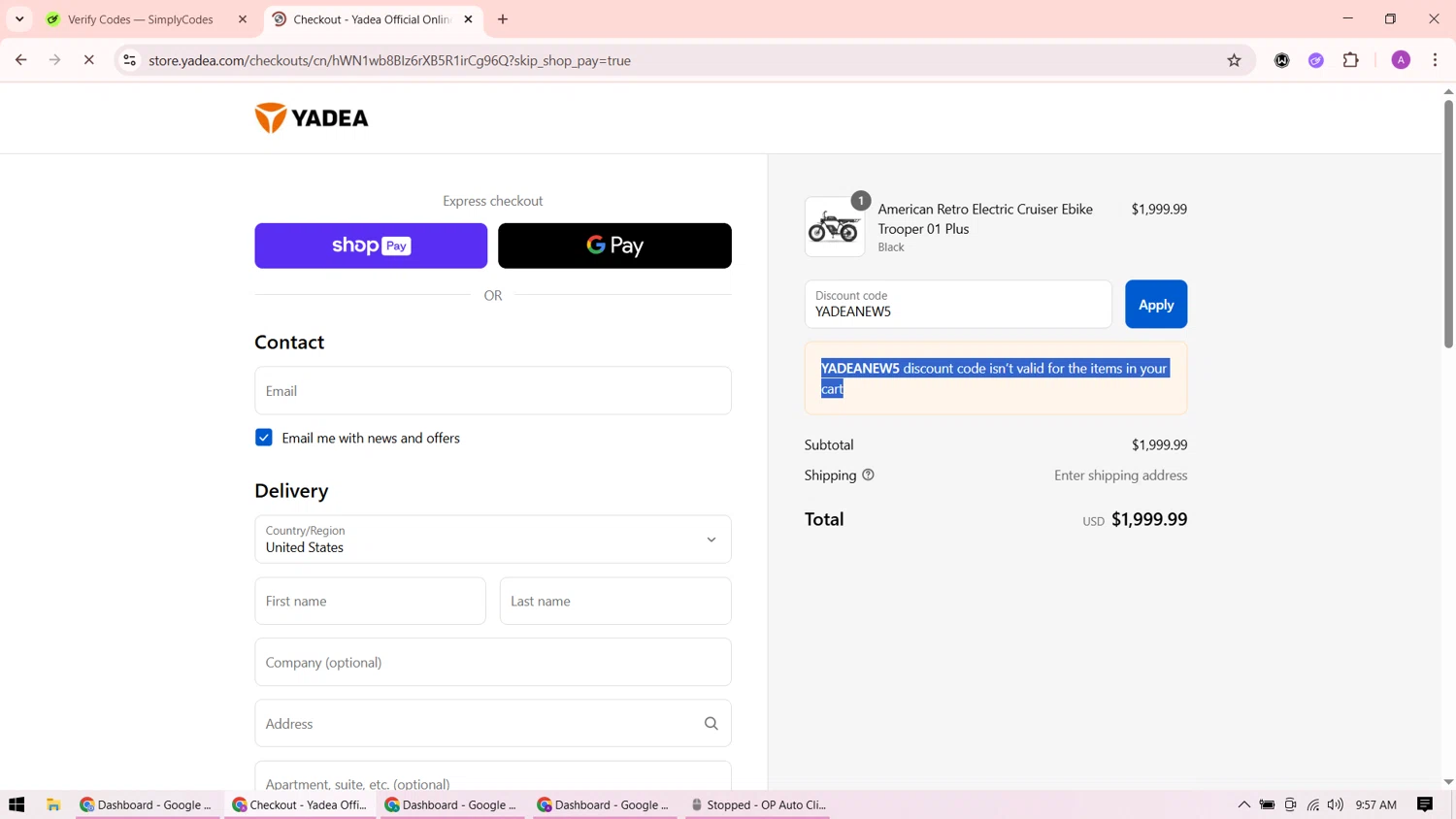Image resolution: width=1456 pixels, height=819 pixels.
Task: Click the First name field
Action: click(x=370, y=602)
